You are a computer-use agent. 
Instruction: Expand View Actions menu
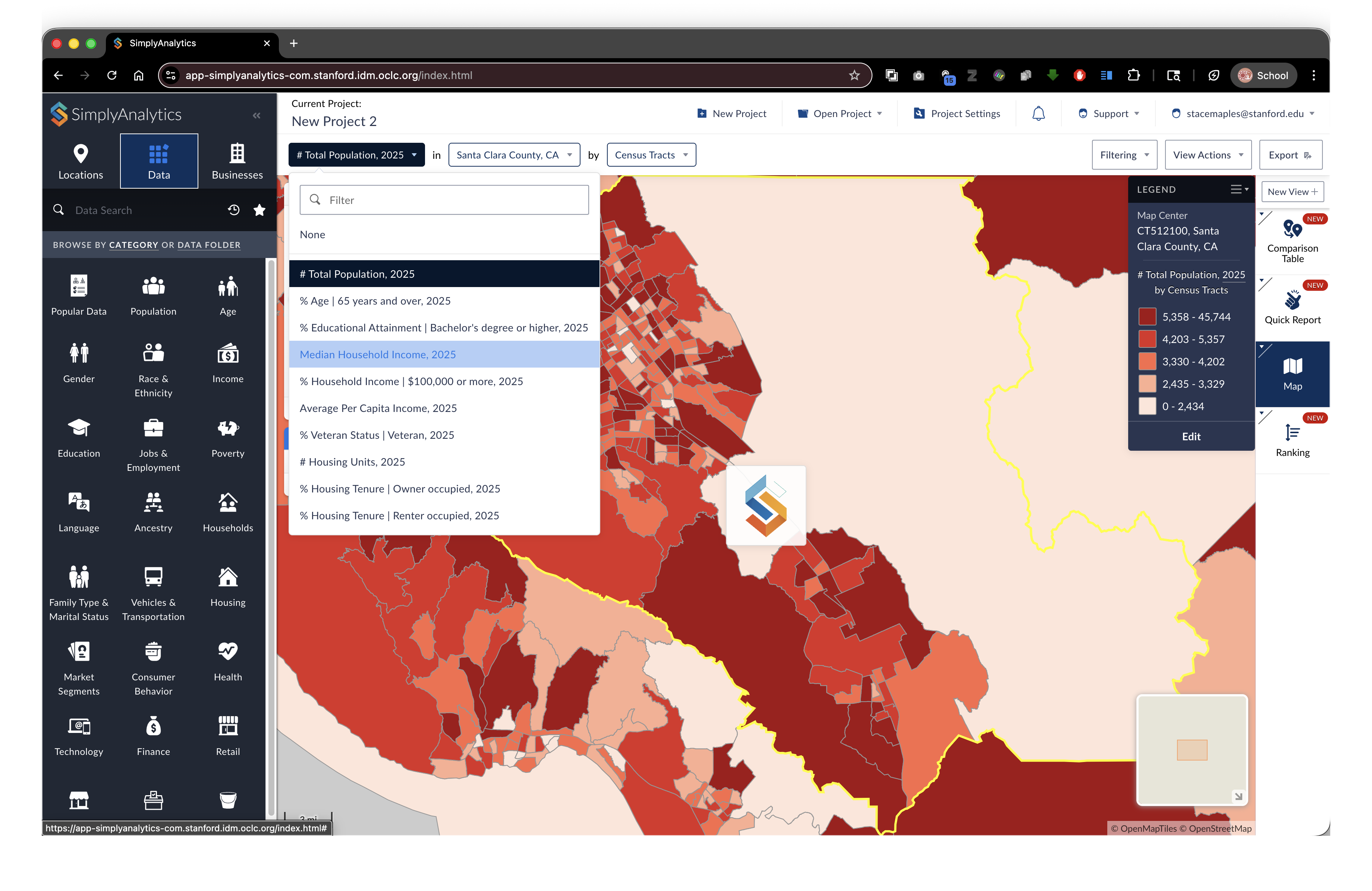coord(1208,155)
